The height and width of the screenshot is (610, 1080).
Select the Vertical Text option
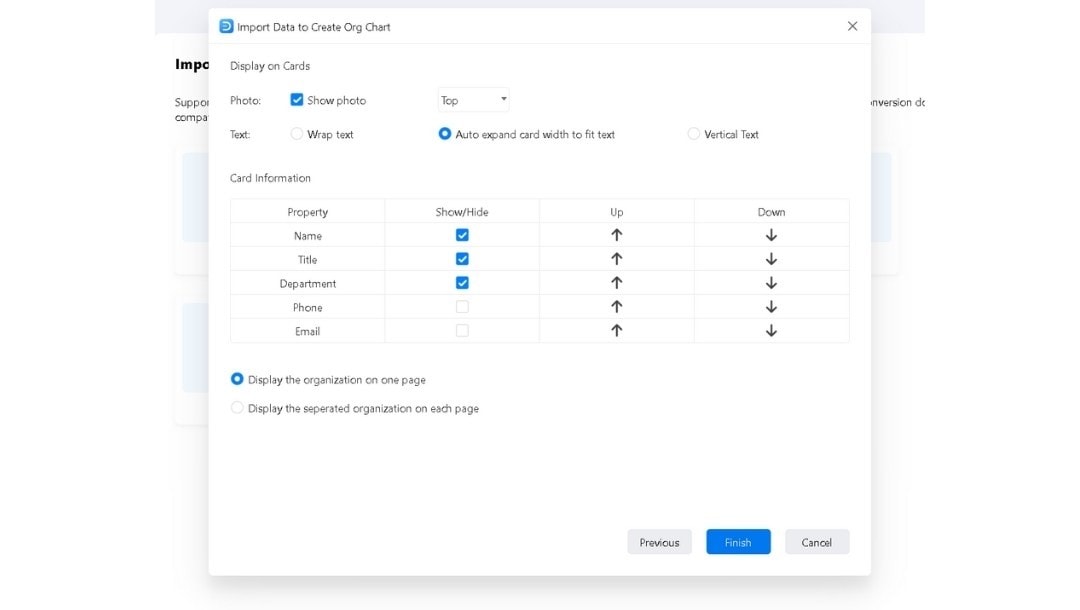[693, 134]
